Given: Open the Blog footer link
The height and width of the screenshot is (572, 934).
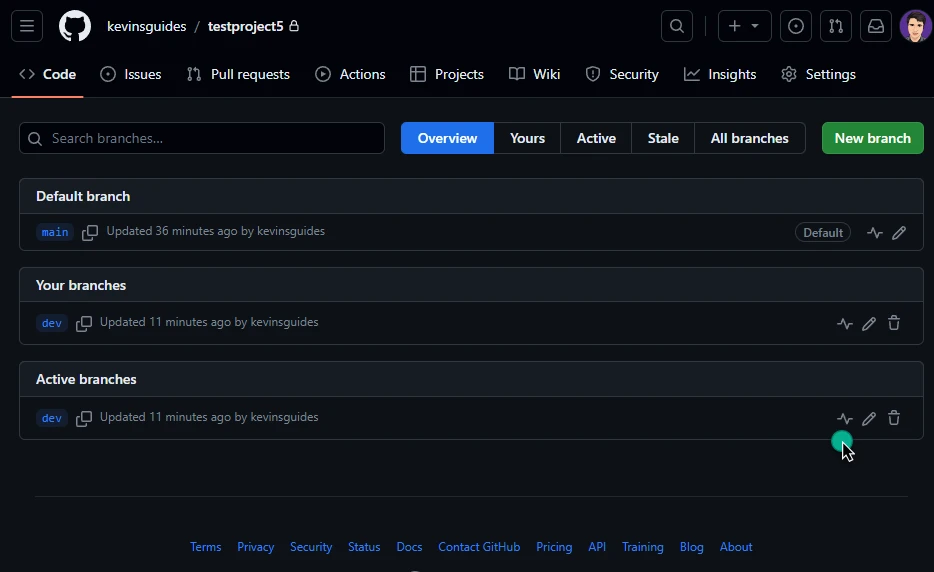Looking at the screenshot, I should 692,547.
